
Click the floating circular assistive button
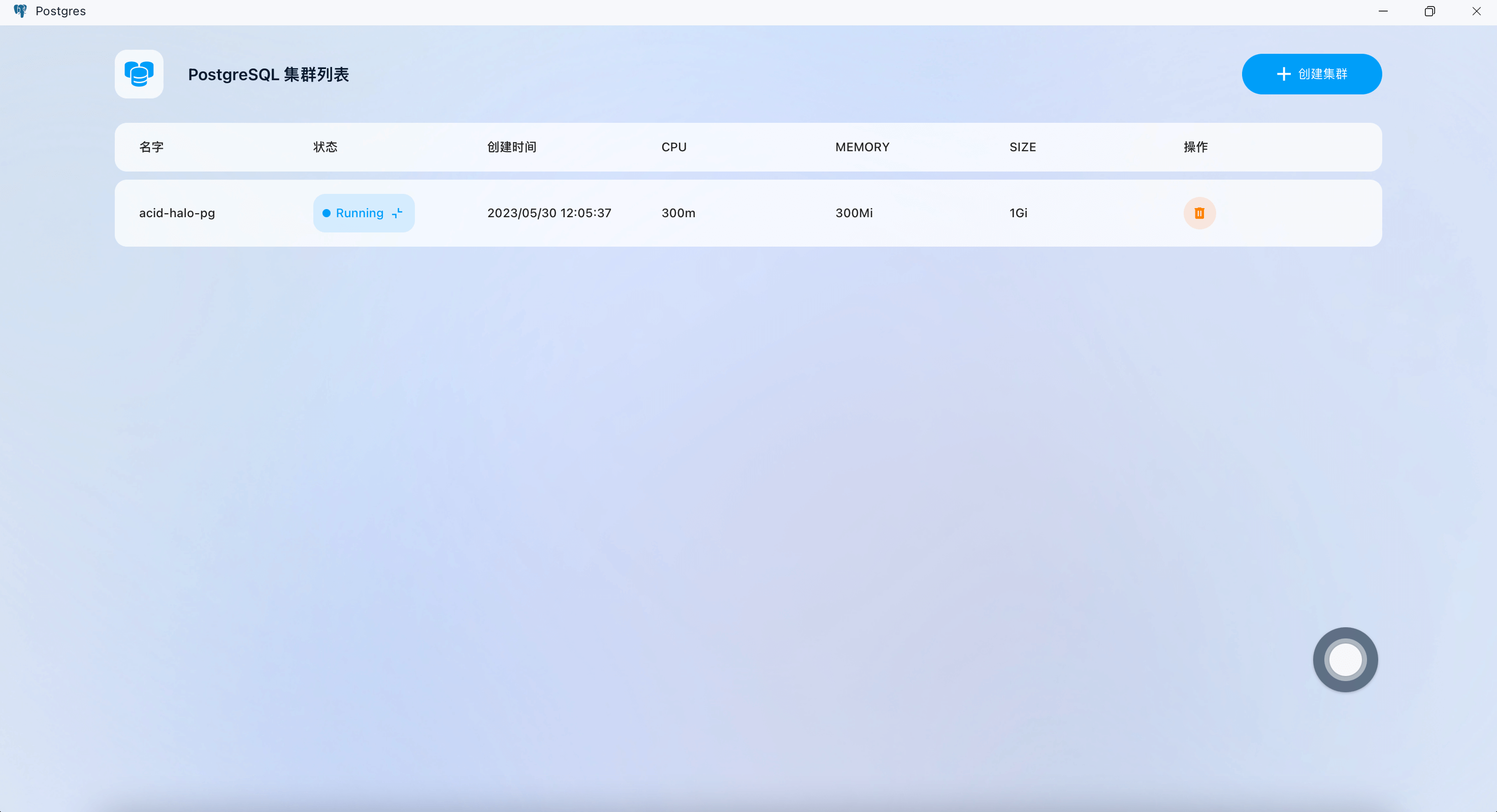pyautogui.click(x=1345, y=659)
